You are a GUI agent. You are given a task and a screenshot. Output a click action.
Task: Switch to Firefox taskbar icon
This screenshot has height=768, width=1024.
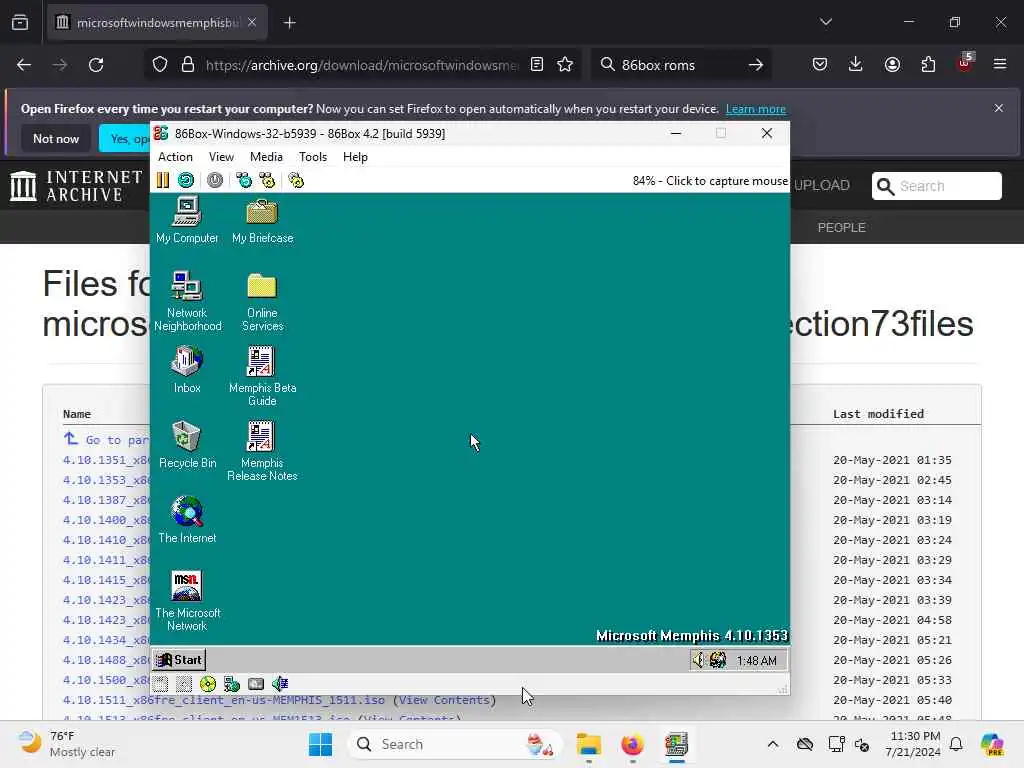pyautogui.click(x=632, y=744)
